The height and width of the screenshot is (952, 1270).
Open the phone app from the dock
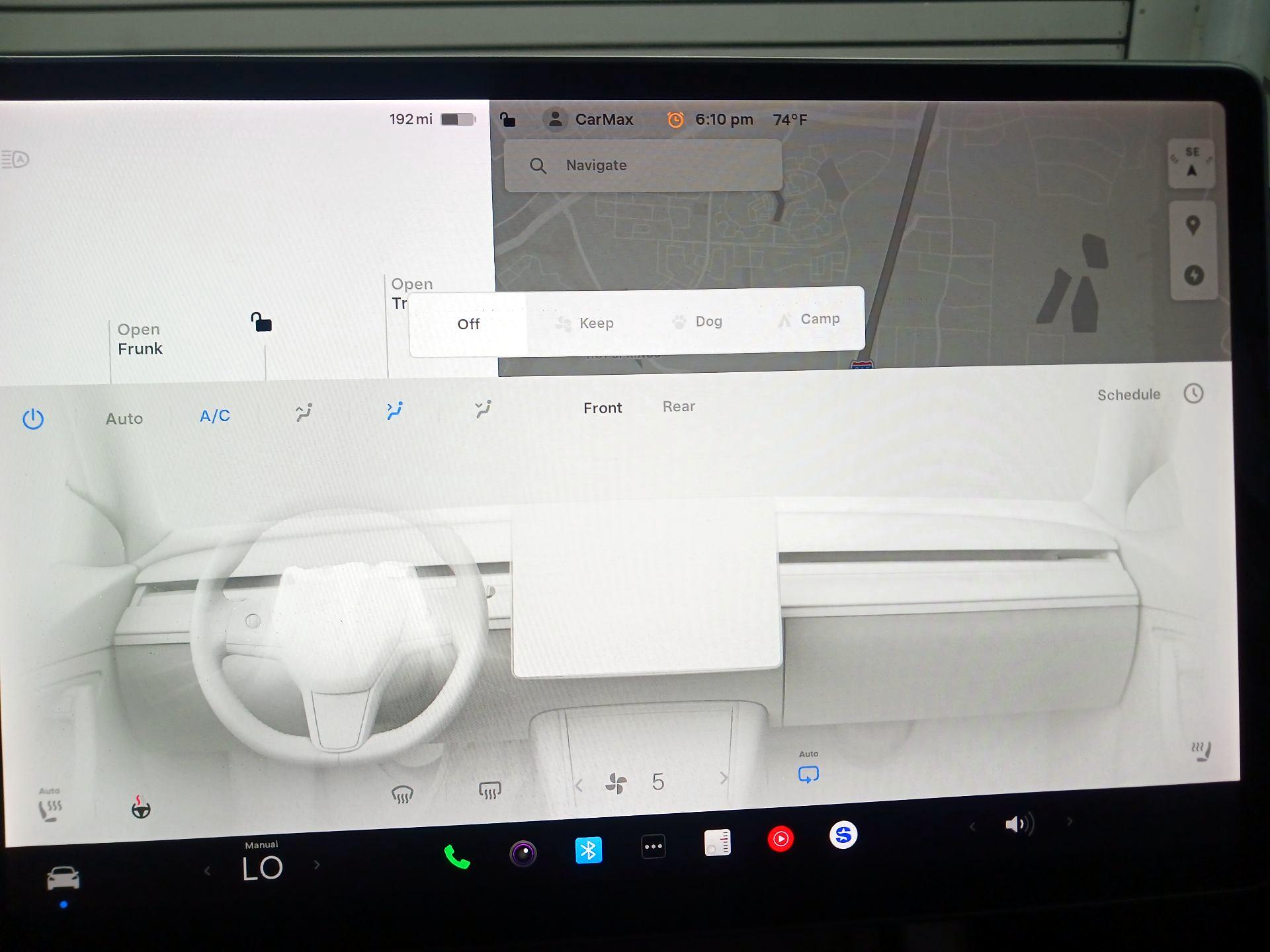pos(456,856)
